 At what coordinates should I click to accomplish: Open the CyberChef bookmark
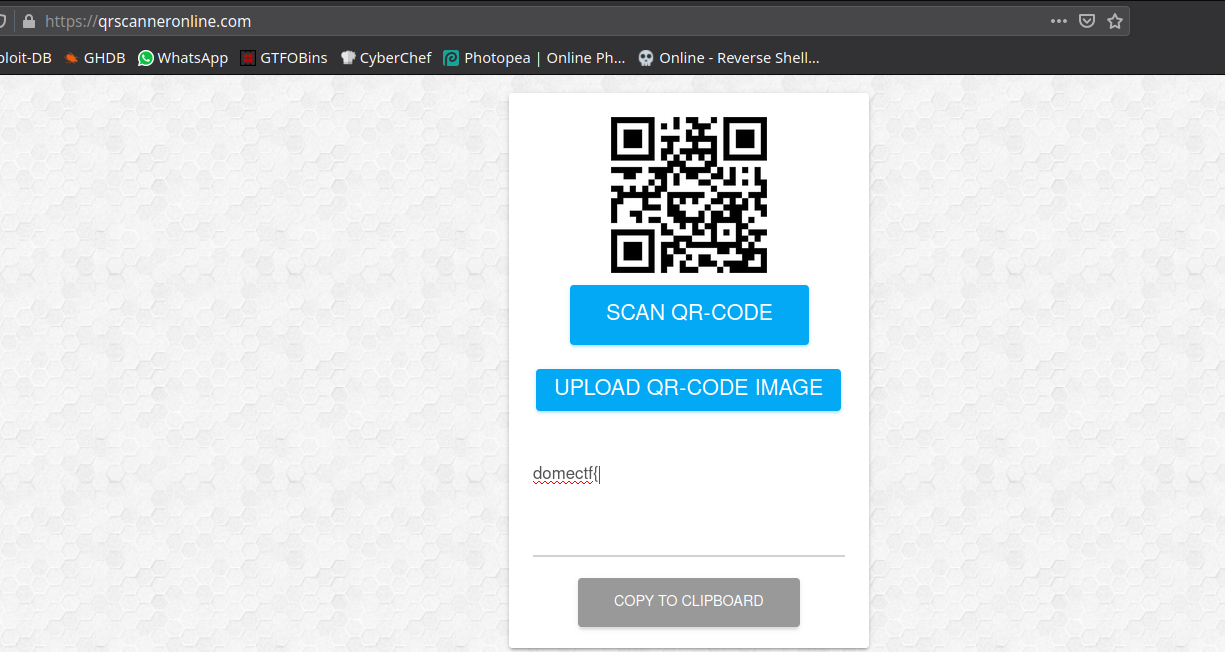[386, 58]
